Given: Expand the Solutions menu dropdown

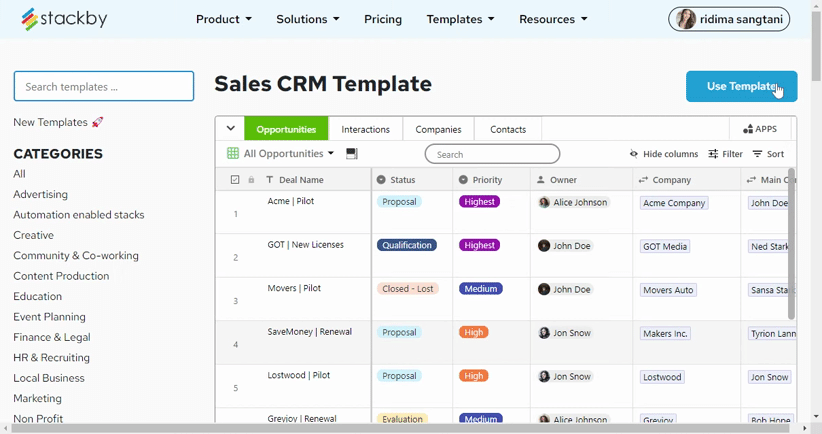Looking at the screenshot, I should click(x=308, y=19).
